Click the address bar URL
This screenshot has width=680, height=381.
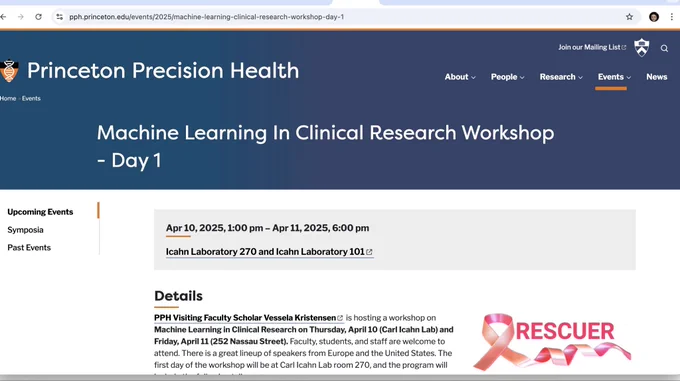click(206, 17)
